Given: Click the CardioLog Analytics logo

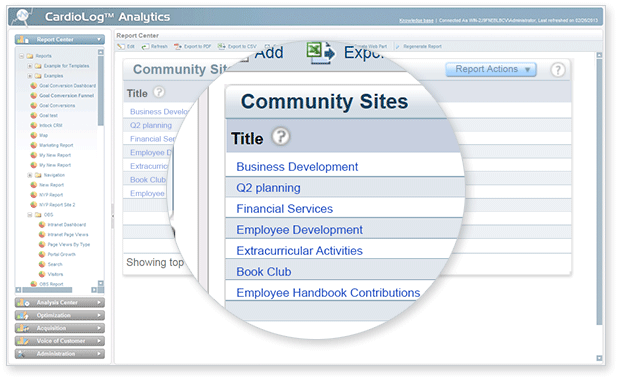Looking at the screenshot, I should [23, 17].
